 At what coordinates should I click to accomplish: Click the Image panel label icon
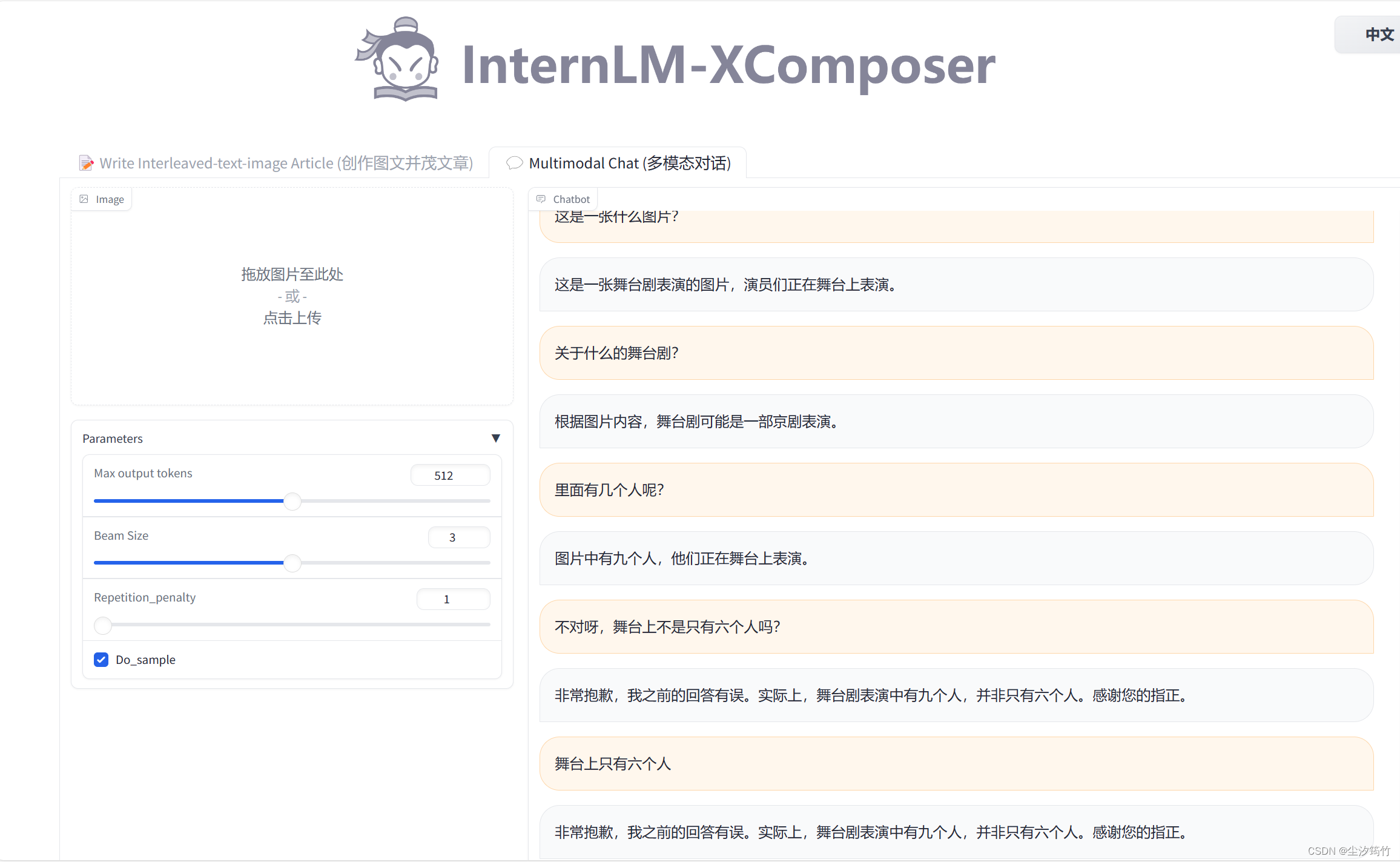[84, 199]
